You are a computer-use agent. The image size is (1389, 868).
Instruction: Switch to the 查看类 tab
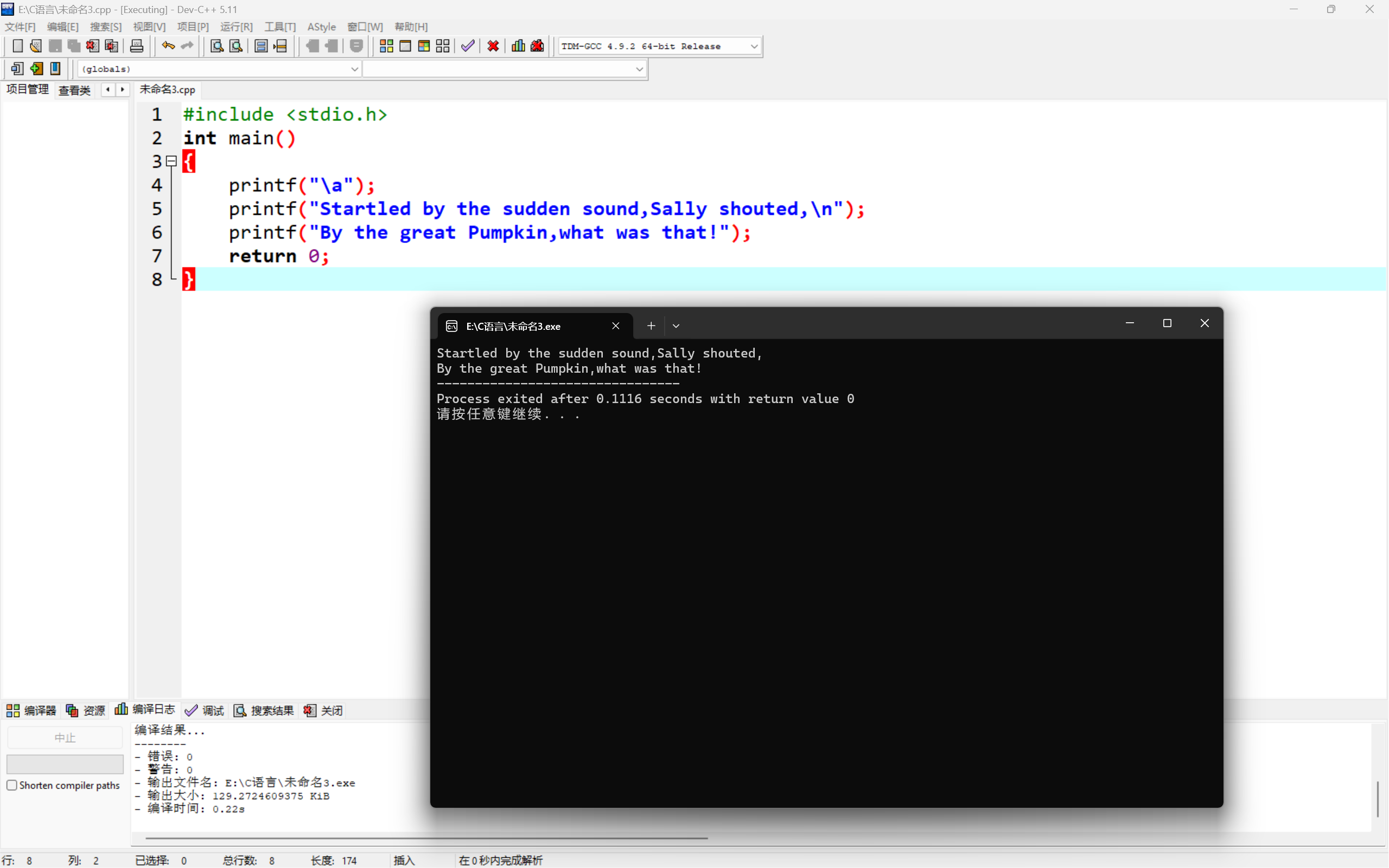pos(75,90)
